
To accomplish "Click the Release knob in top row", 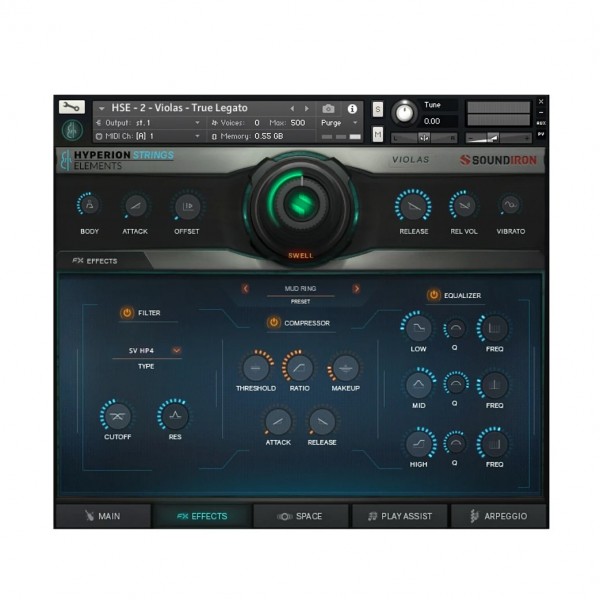I will [x=413, y=207].
